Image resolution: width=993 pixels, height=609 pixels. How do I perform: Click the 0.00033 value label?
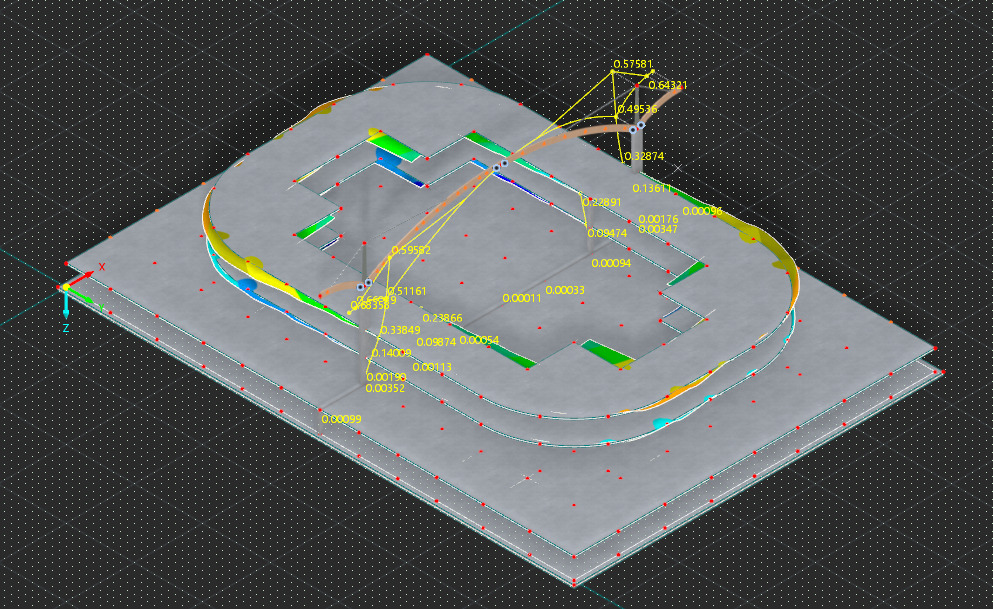565,290
